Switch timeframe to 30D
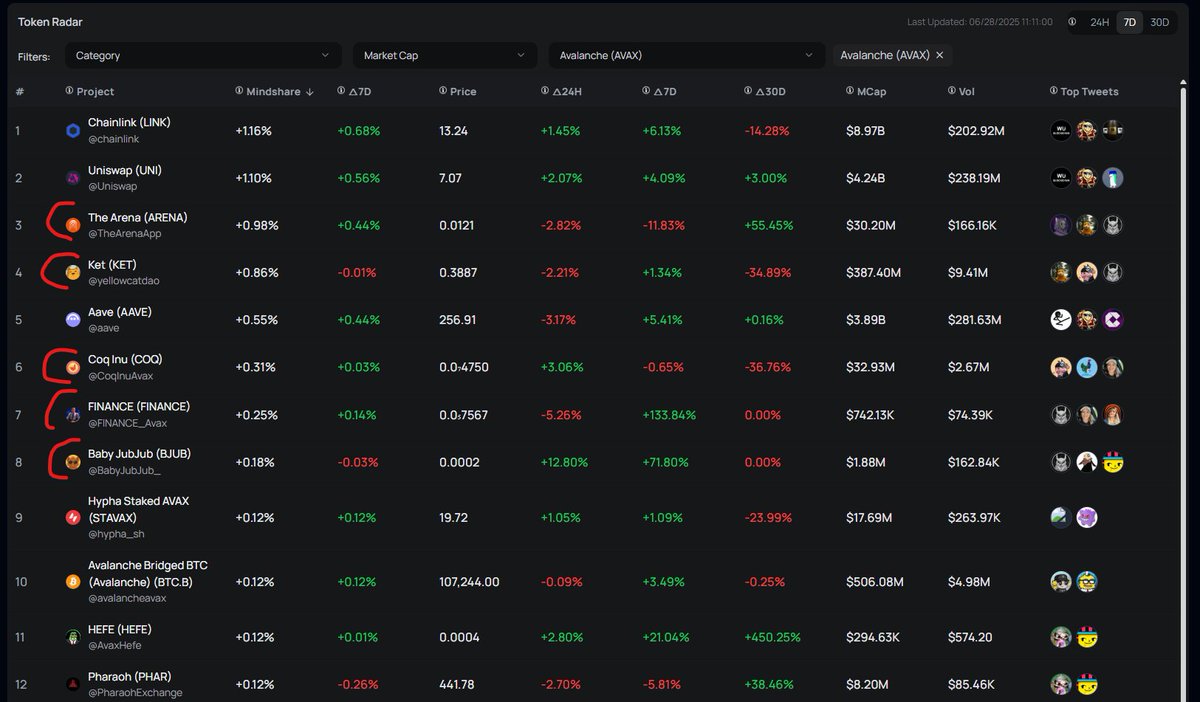This screenshot has width=1200, height=702. click(1160, 22)
